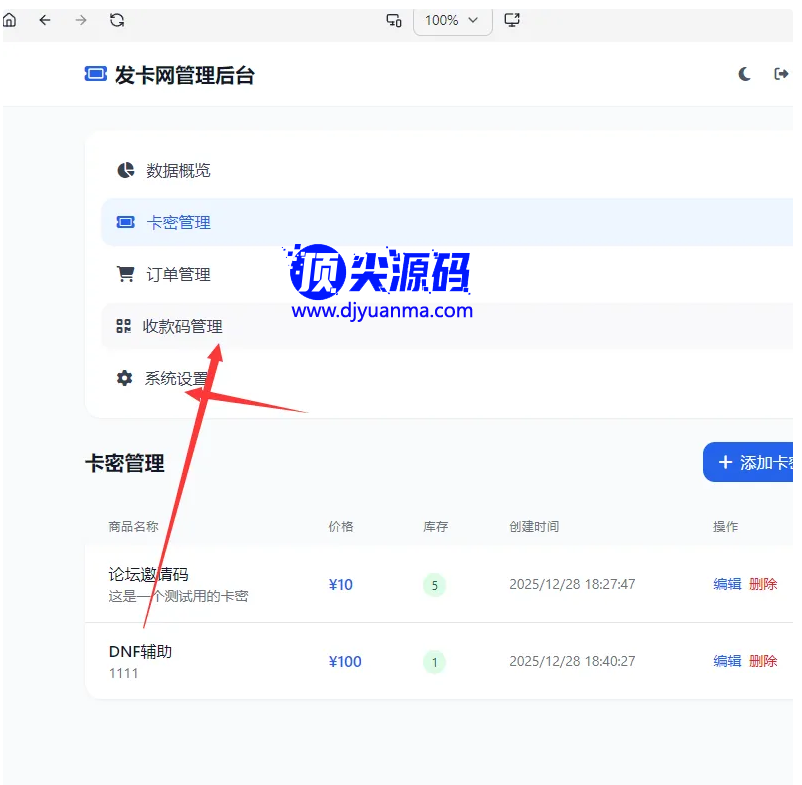Delete the 论坛邀请码 row via 删除
This screenshot has width=802, height=785.
763,584
